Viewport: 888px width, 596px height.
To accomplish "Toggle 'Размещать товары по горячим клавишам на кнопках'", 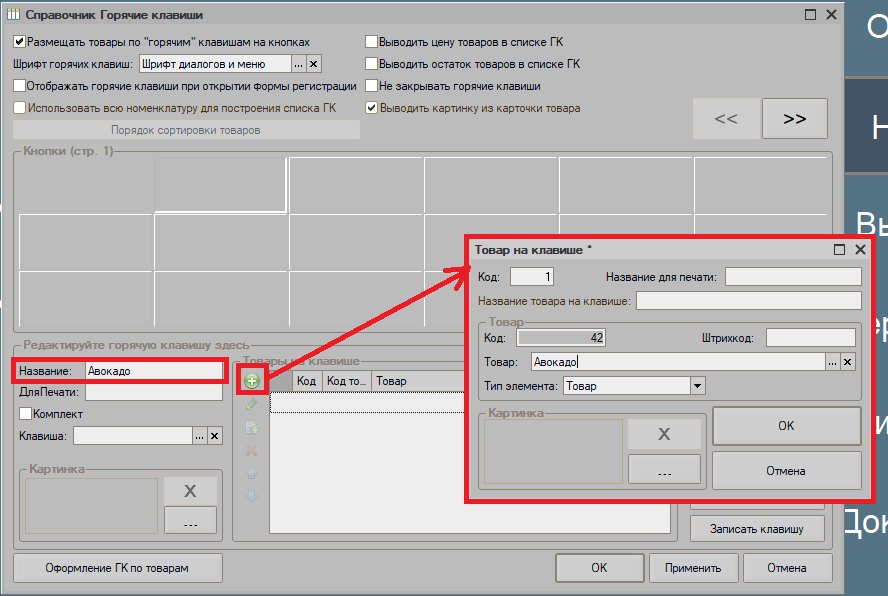I will (19, 42).
